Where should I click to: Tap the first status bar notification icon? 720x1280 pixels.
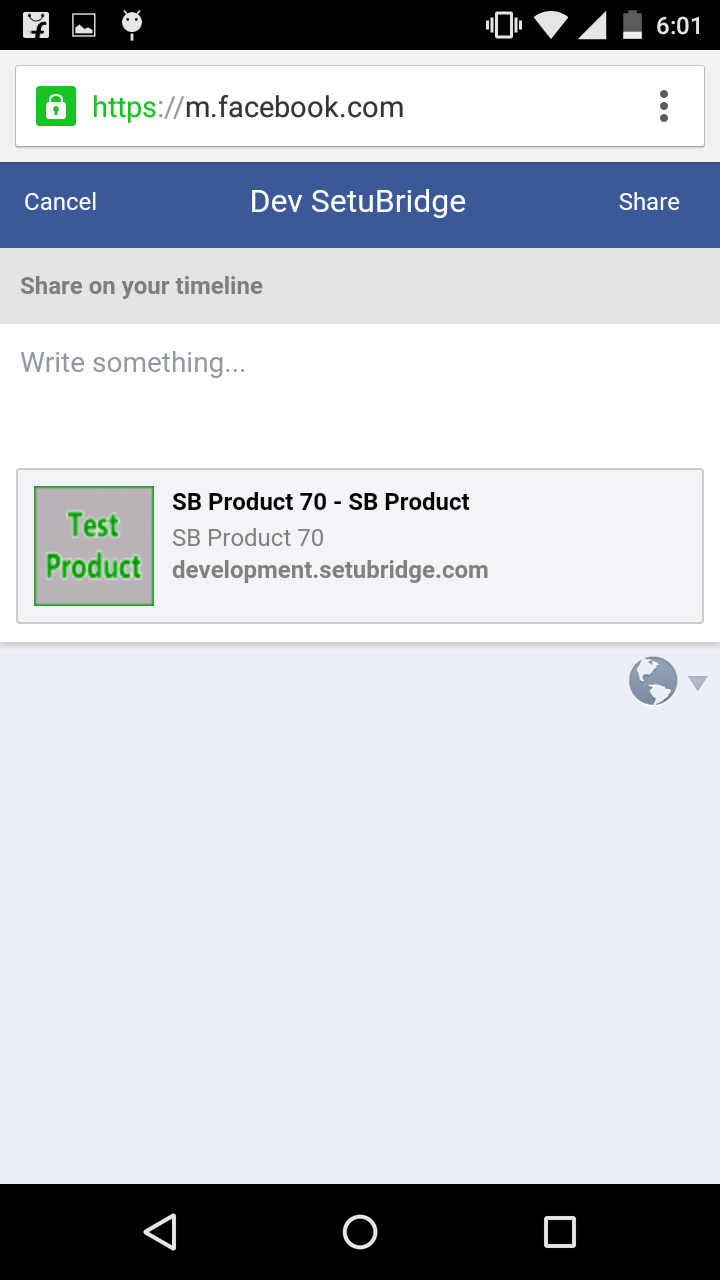pos(36,25)
